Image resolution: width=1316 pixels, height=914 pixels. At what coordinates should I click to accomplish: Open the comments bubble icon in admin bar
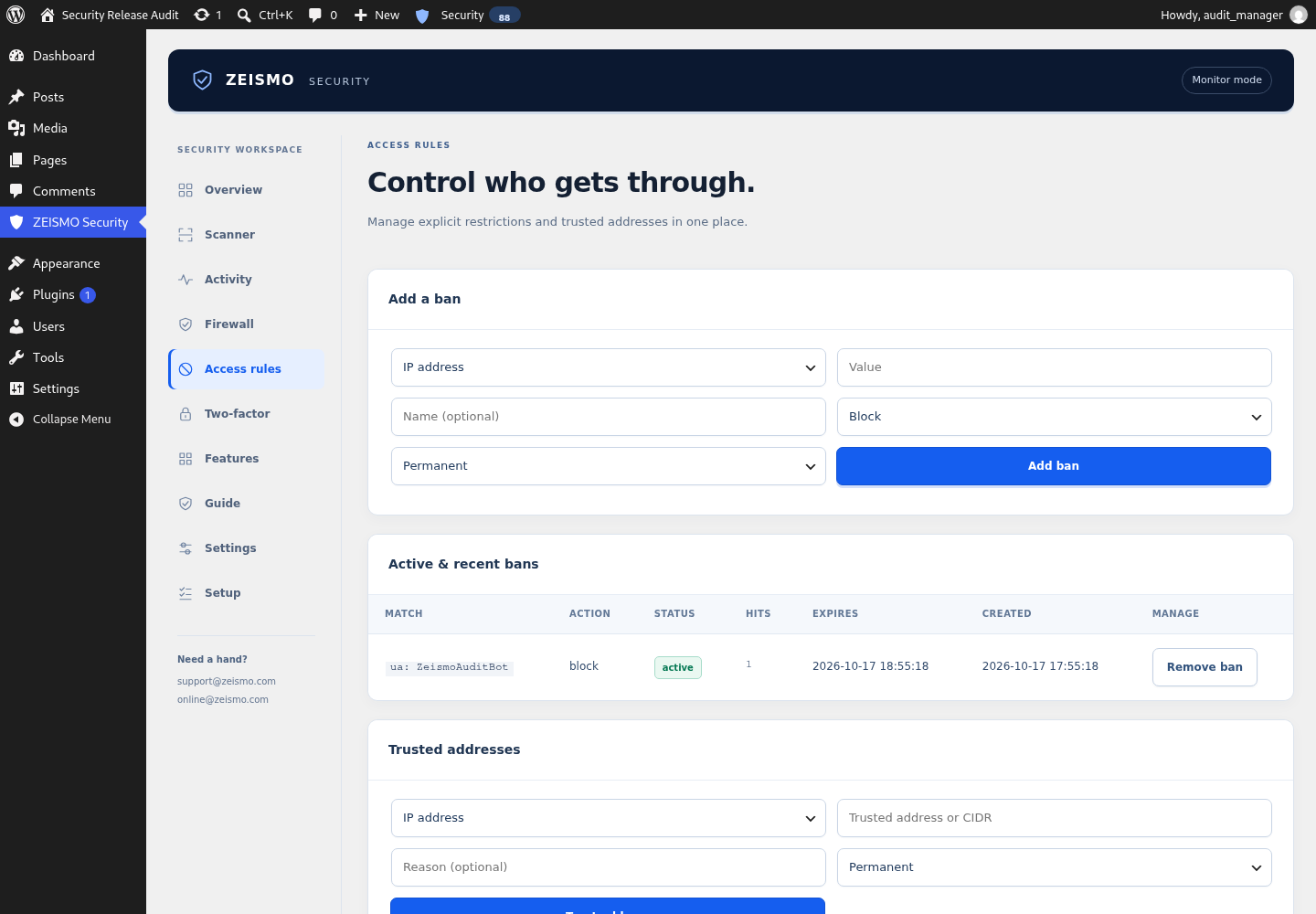click(x=315, y=15)
